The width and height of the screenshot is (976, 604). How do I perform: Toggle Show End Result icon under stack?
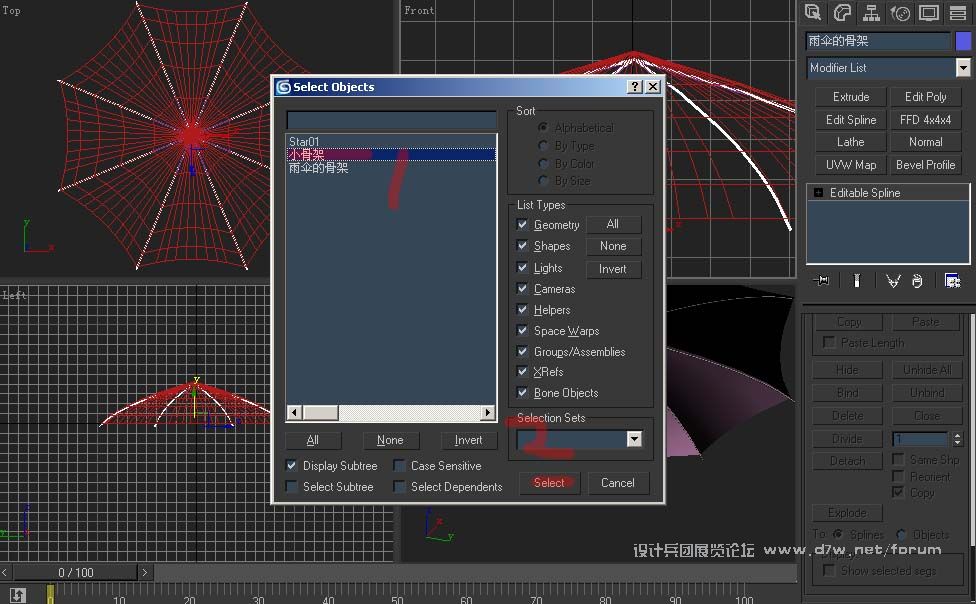click(x=856, y=281)
